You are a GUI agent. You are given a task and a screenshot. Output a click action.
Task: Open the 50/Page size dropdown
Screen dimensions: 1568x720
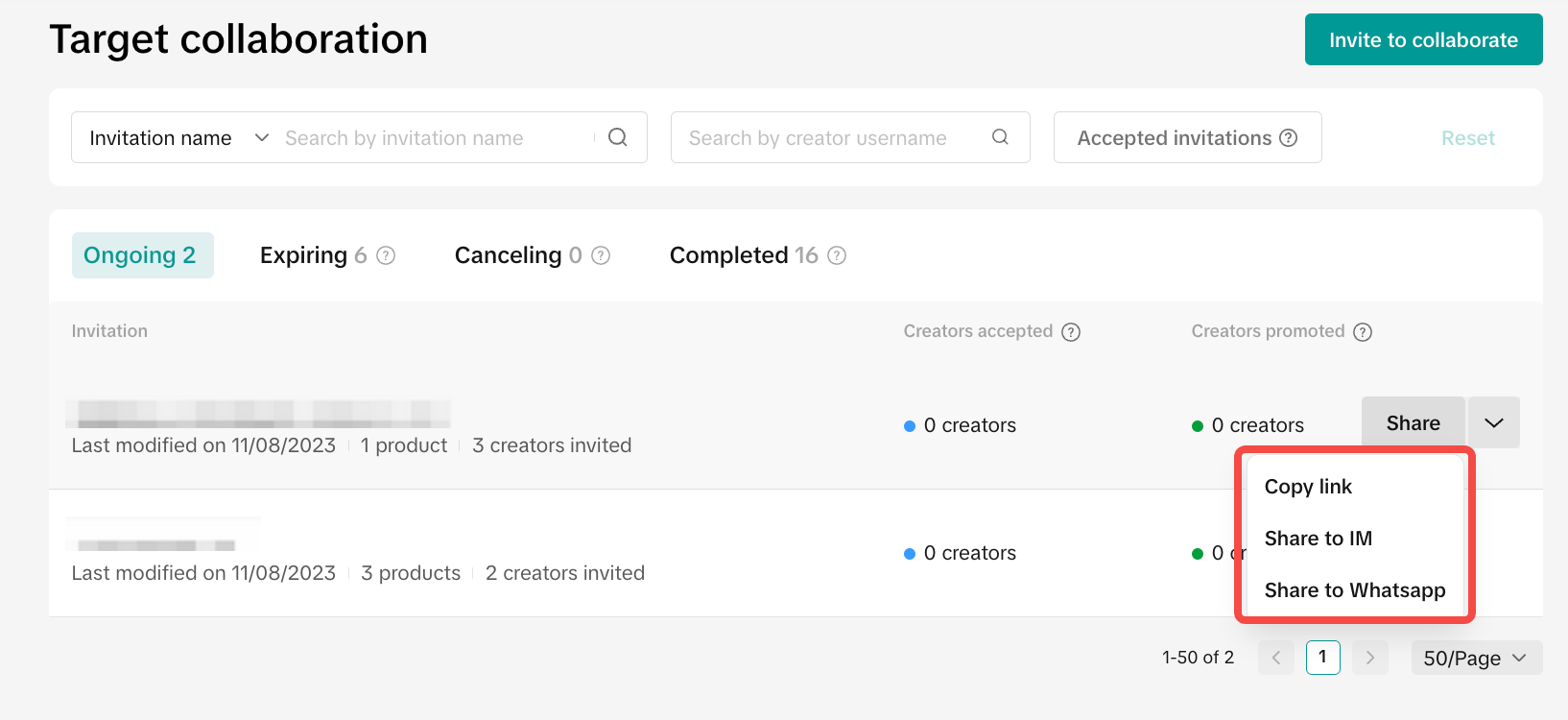tap(1476, 658)
